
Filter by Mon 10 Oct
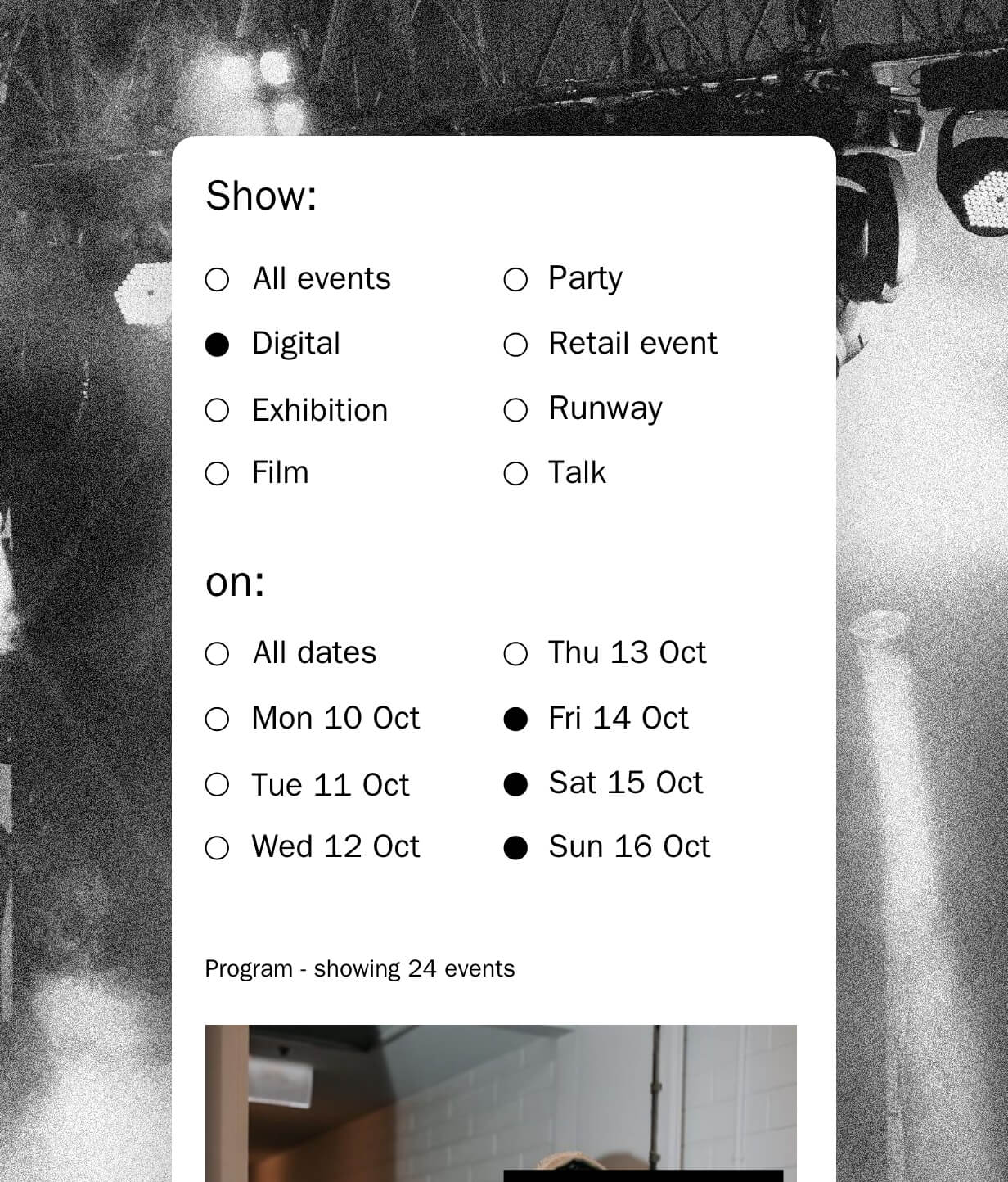point(217,720)
